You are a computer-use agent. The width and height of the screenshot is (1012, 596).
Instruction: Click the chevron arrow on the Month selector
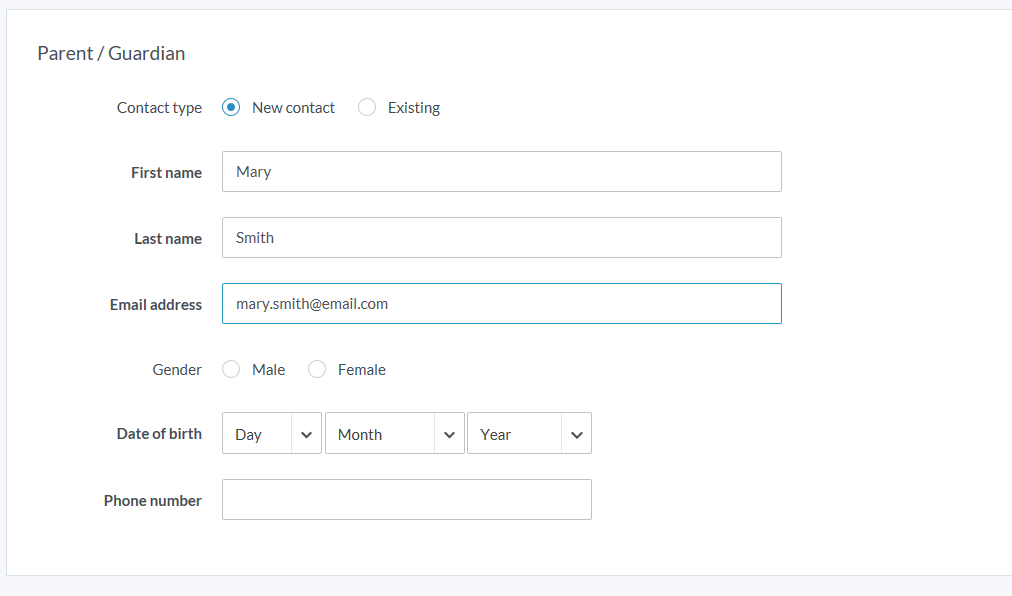pos(450,435)
